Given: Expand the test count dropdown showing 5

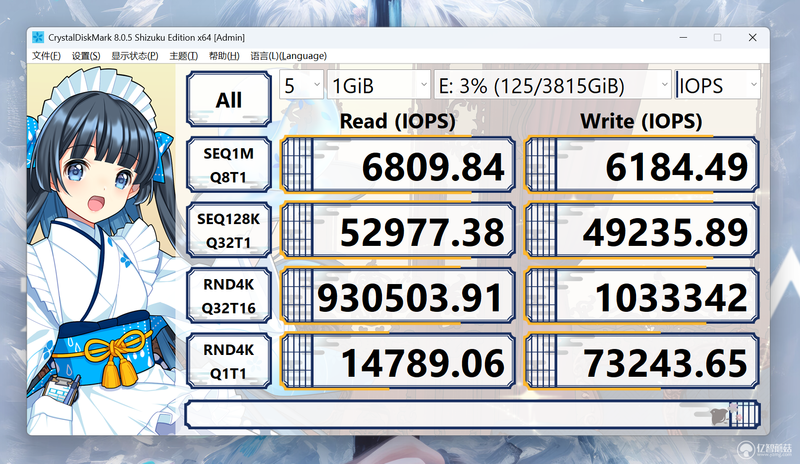Looking at the screenshot, I should (x=302, y=85).
